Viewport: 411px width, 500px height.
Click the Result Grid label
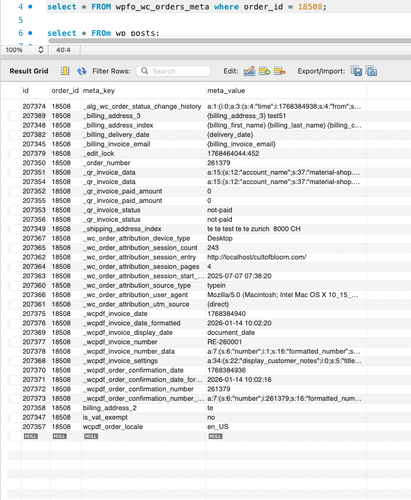pos(29,71)
